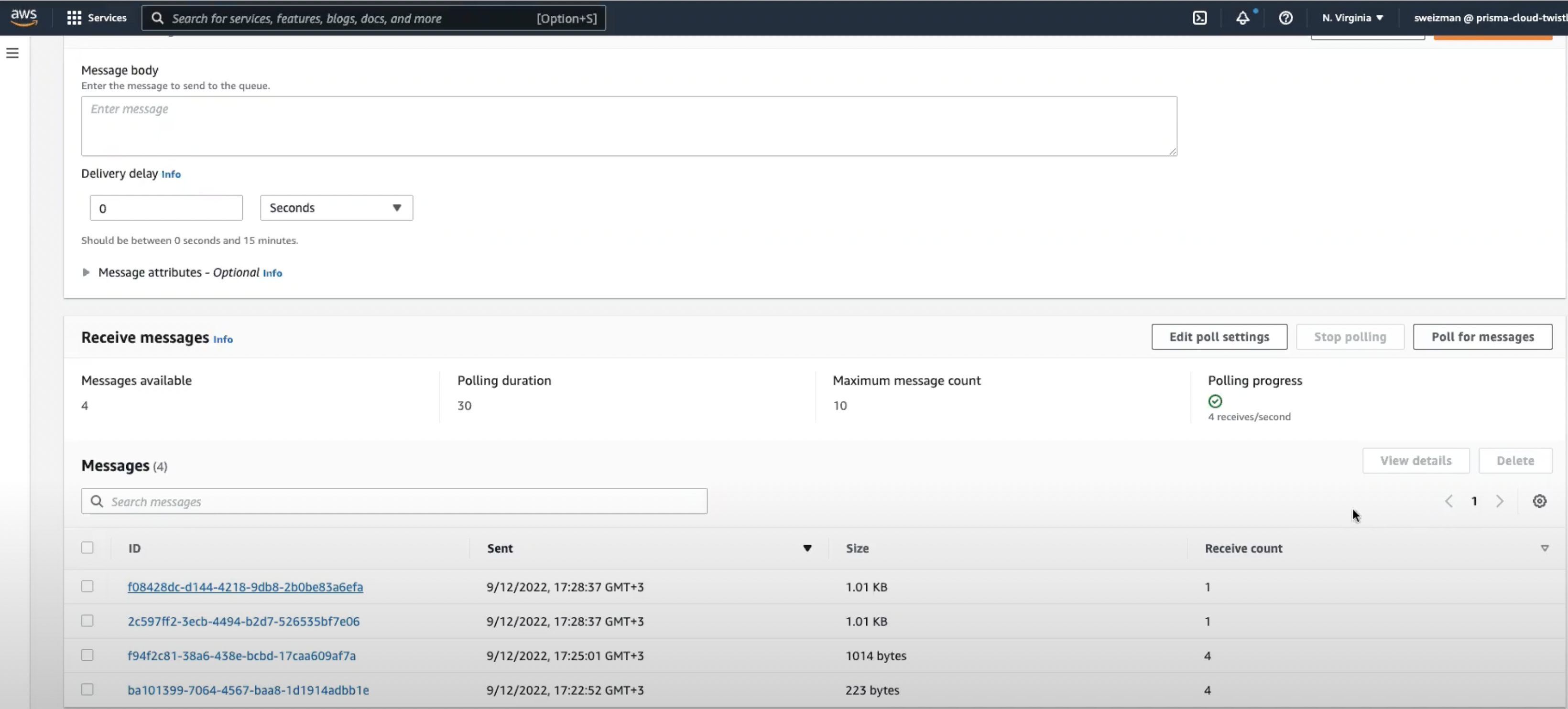
Task: Check message ba101399-7064-4567 row
Action: pos(87,689)
